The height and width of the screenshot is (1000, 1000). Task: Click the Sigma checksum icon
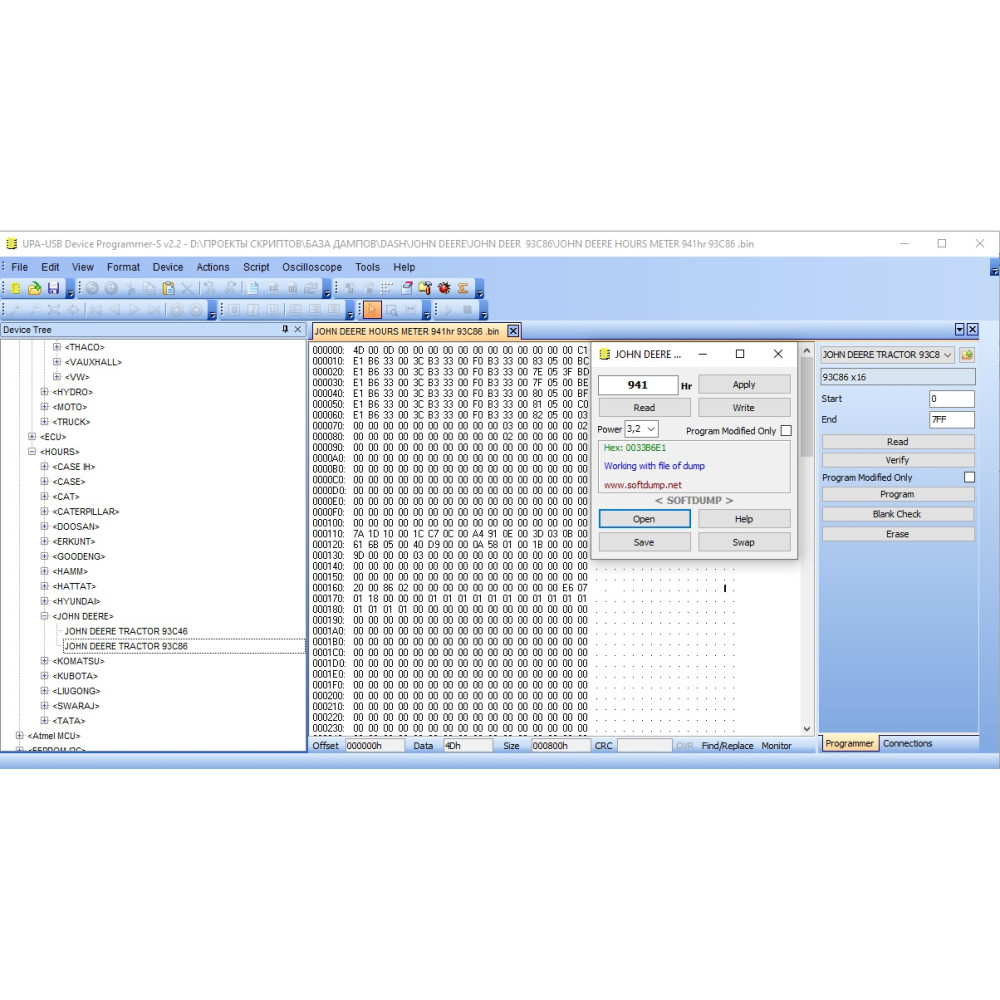[x=463, y=288]
